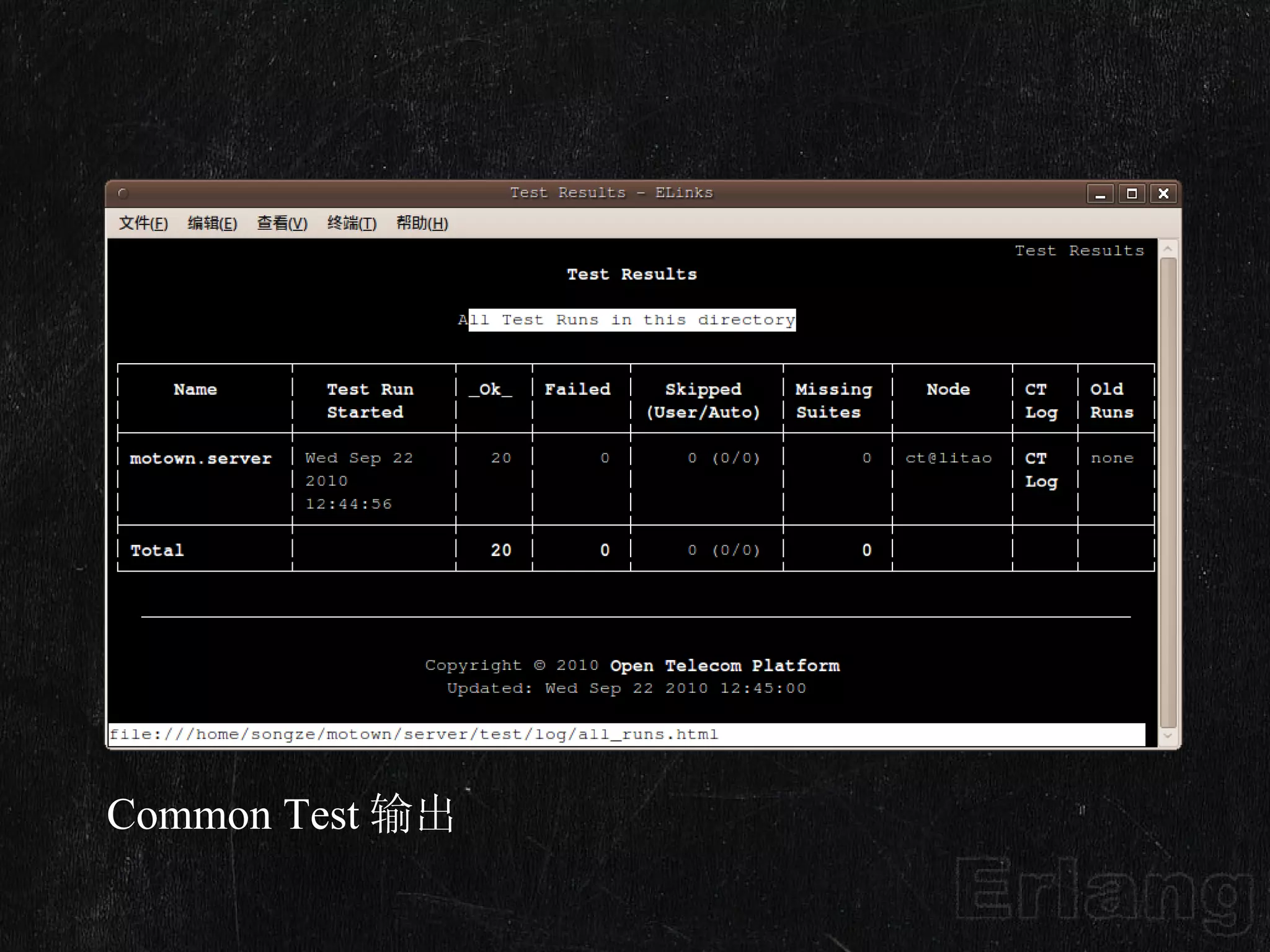This screenshot has width=1270, height=952.
Task: Click the 'Test Run Started' column header
Action: pos(370,400)
